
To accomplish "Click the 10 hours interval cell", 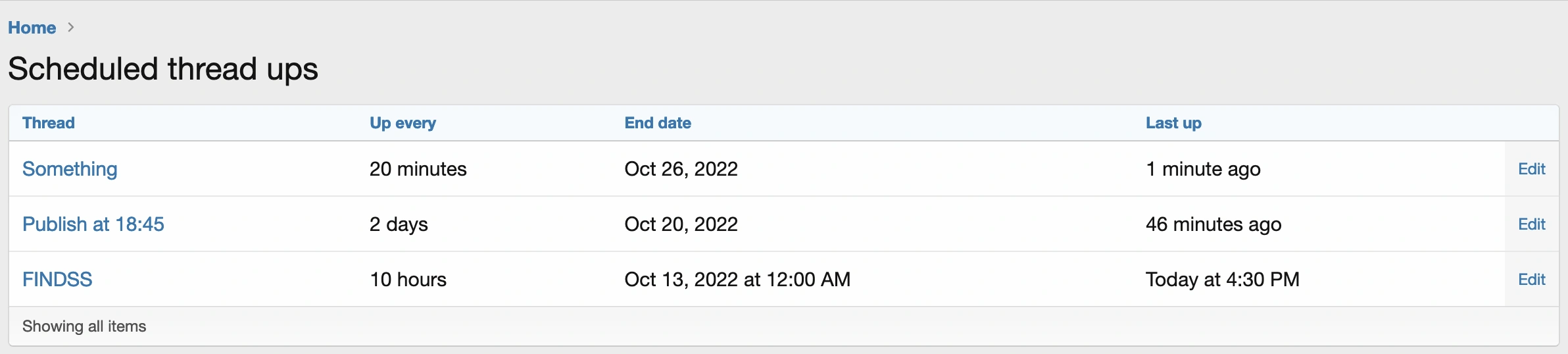I will click(x=408, y=280).
